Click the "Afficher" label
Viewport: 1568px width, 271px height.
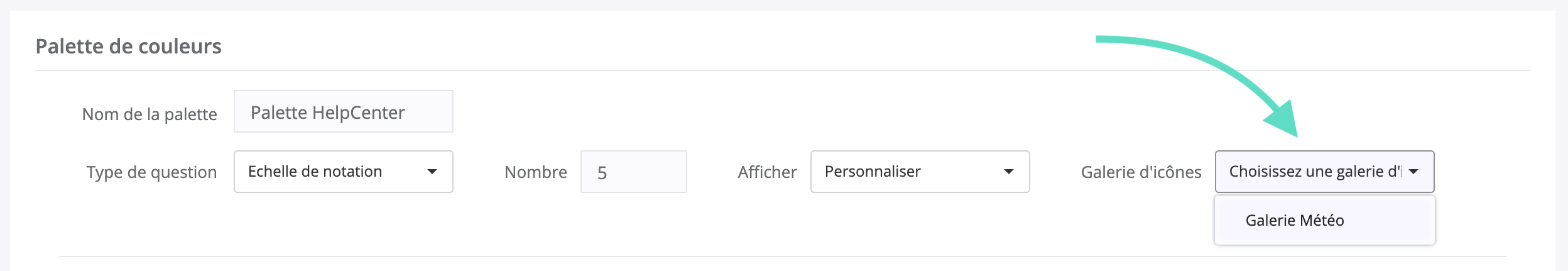tap(767, 172)
